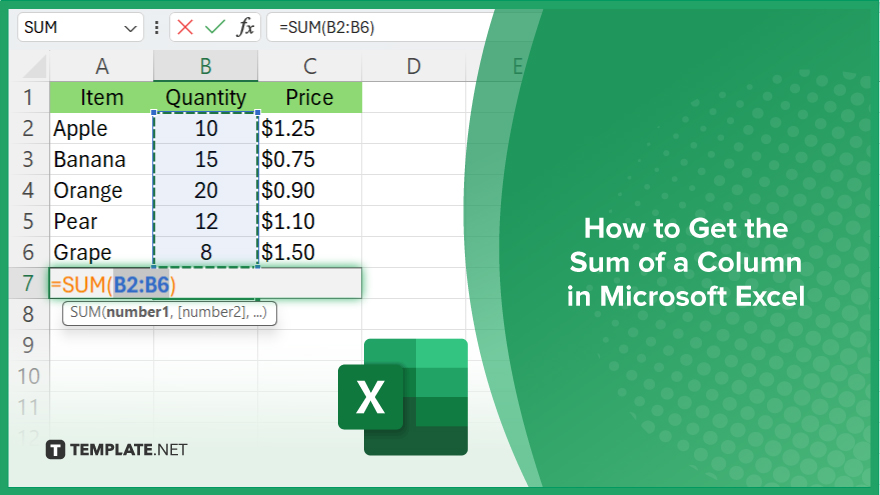Select the row 6 header

(29, 252)
